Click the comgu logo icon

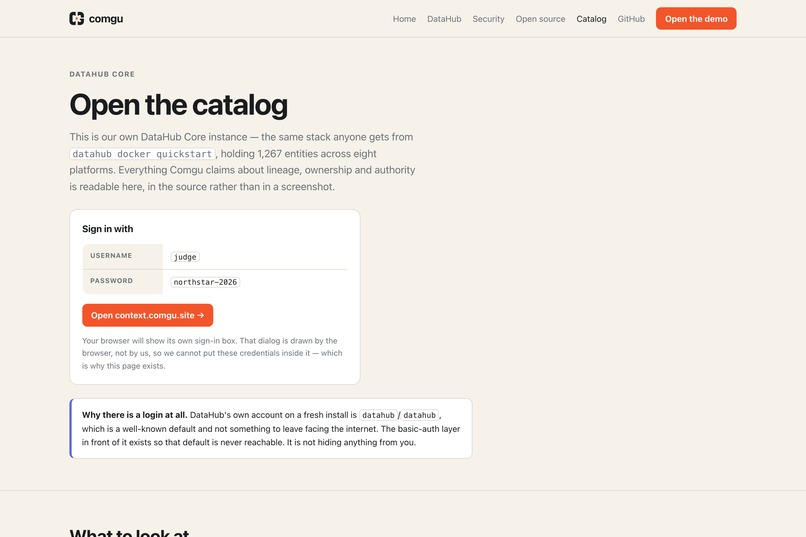click(x=77, y=18)
